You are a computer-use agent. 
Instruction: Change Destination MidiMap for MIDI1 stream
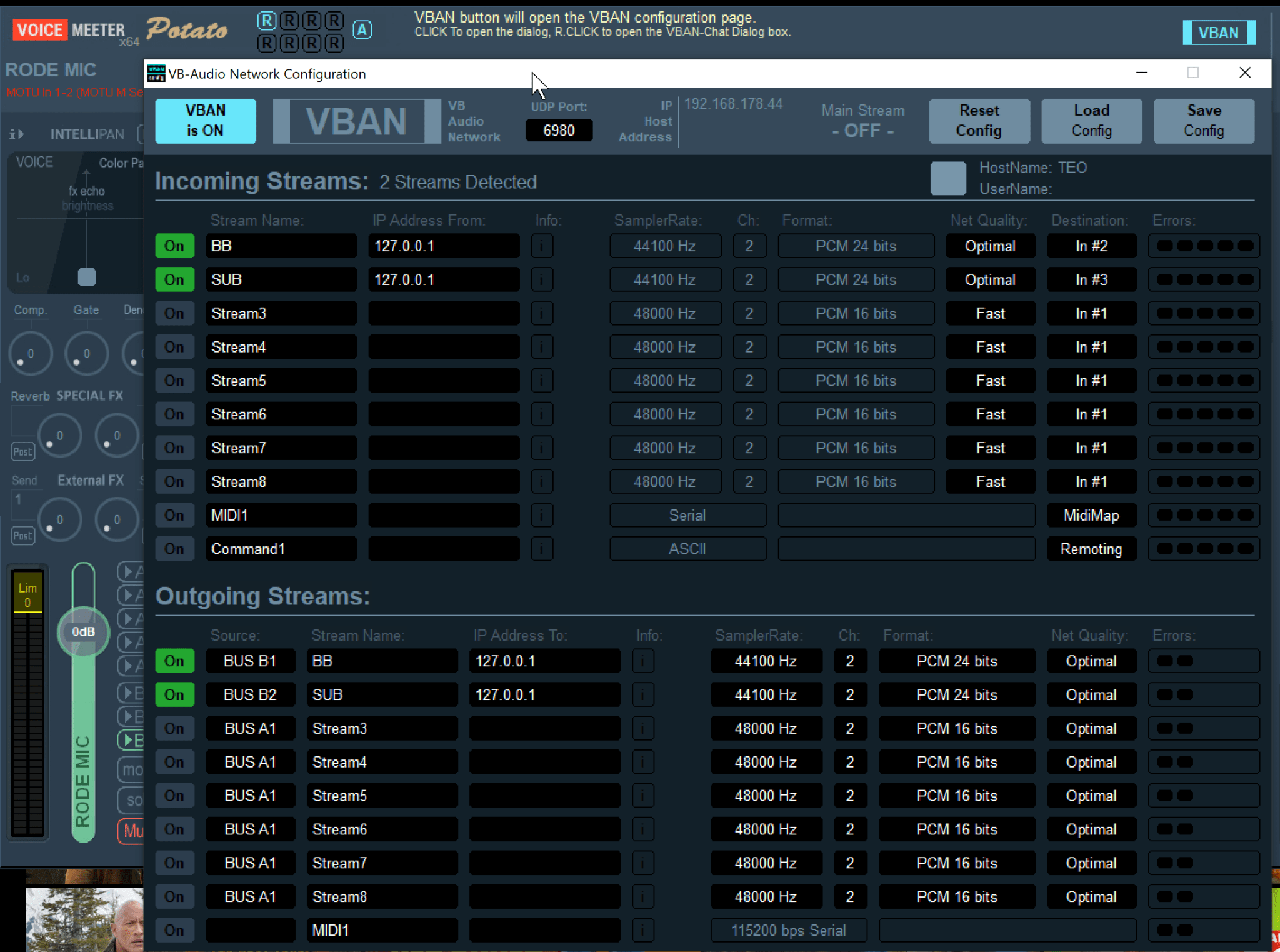click(x=1091, y=515)
